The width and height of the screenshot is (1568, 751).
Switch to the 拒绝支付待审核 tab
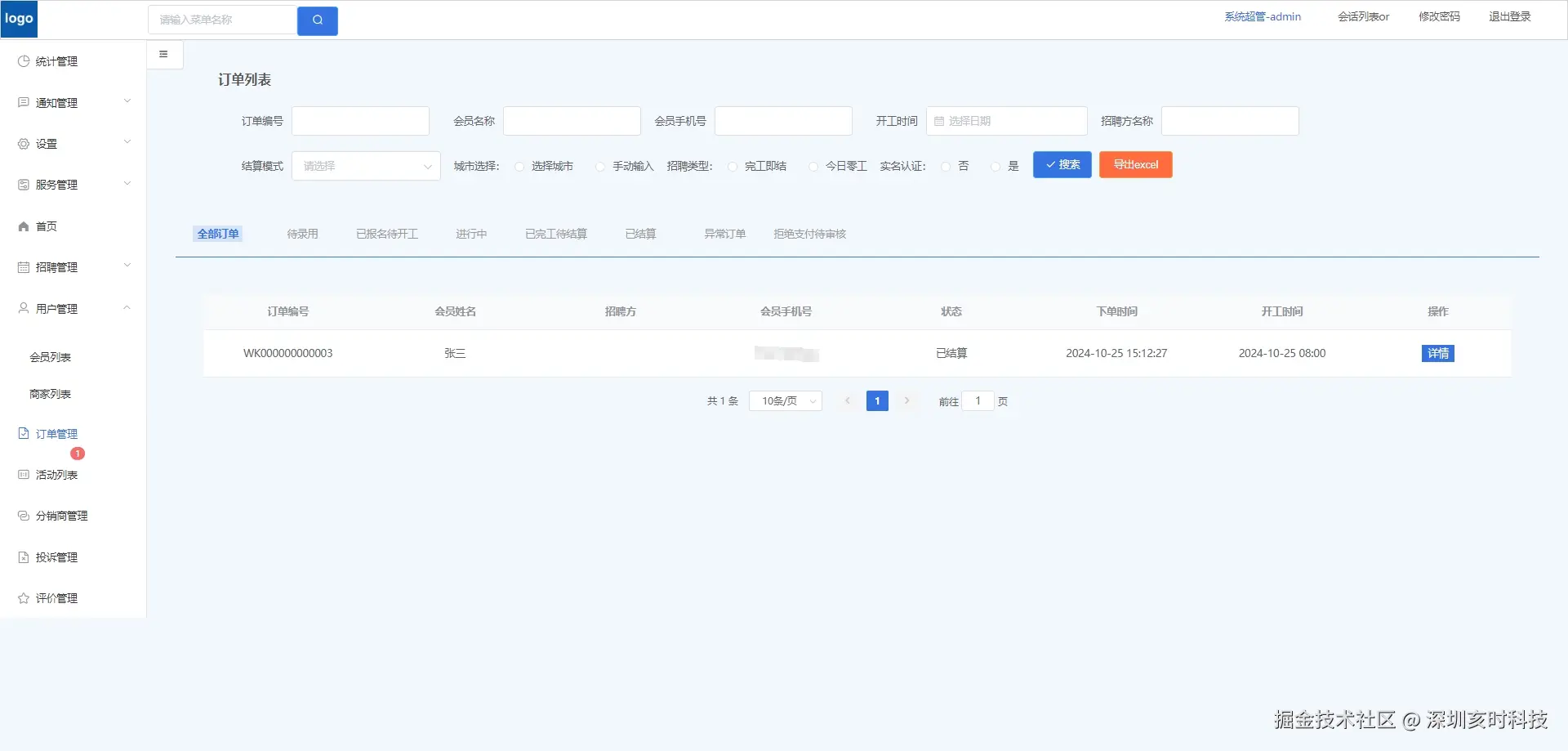(x=810, y=234)
